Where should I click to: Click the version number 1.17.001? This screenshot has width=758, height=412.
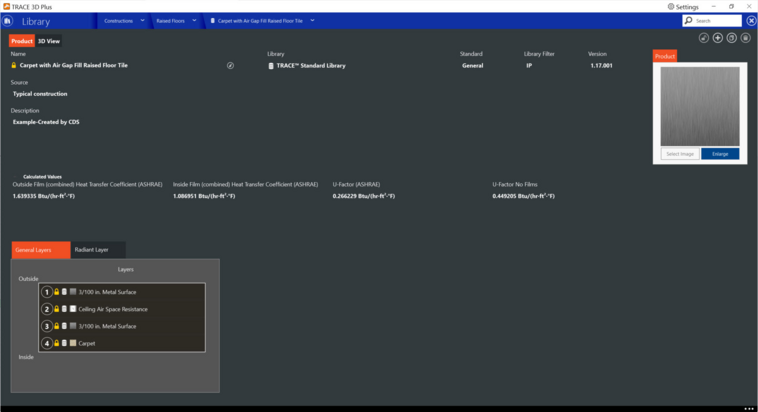(601, 66)
